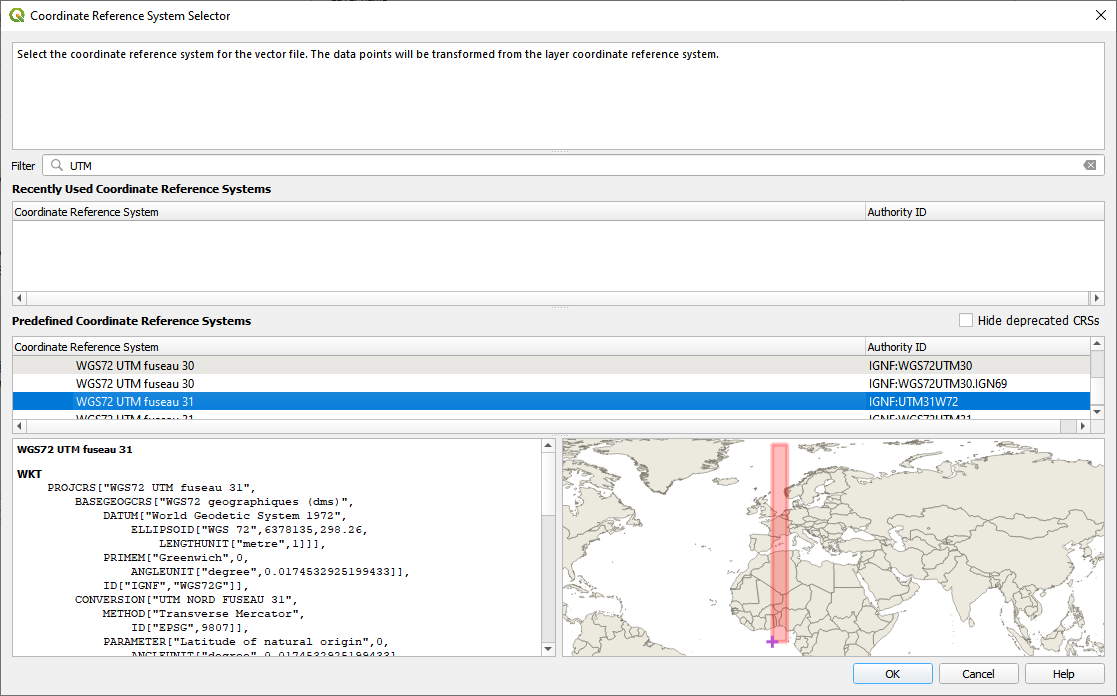The height and width of the screenshot is (696, 1117).
Task: Click the filter search magnifier icon
Action: tap(57, 165)
